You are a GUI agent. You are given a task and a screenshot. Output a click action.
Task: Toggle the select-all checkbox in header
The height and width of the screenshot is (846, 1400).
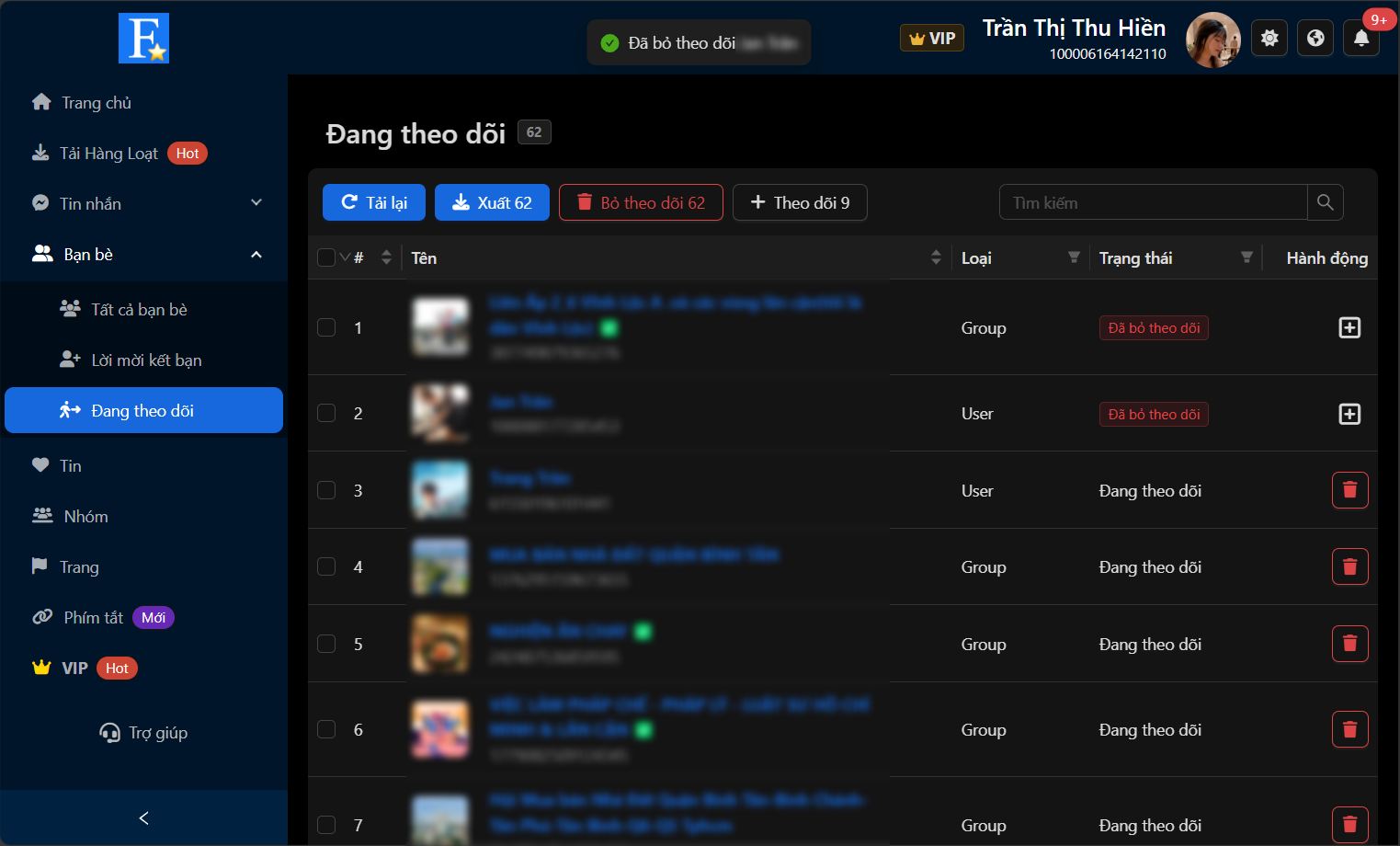point(326,257)
